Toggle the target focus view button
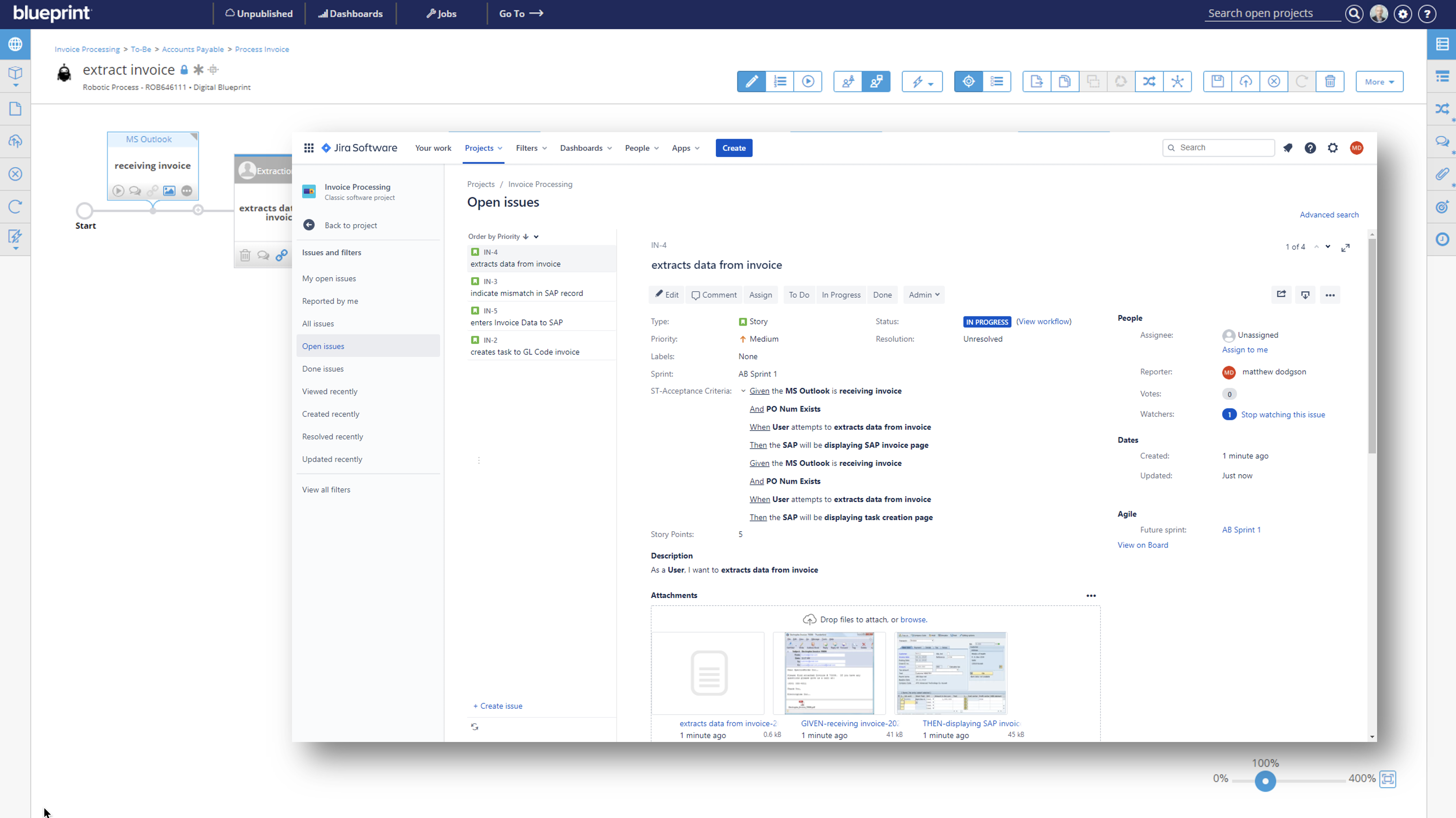This screenshot has height=818, width=1456. pos(968,81)
